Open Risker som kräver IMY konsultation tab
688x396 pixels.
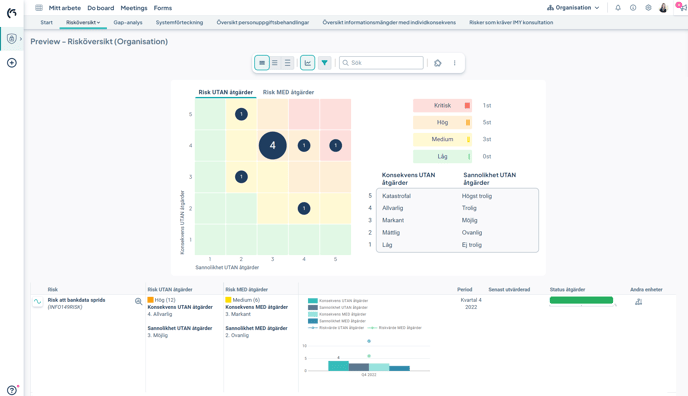point(511,22)
